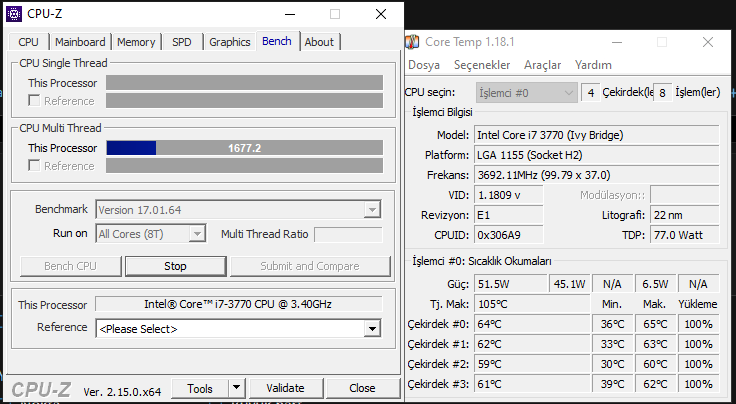Click the VID 1.1809 v value
The height and width of the screenshot is (404, 736).
pos(508,195)
